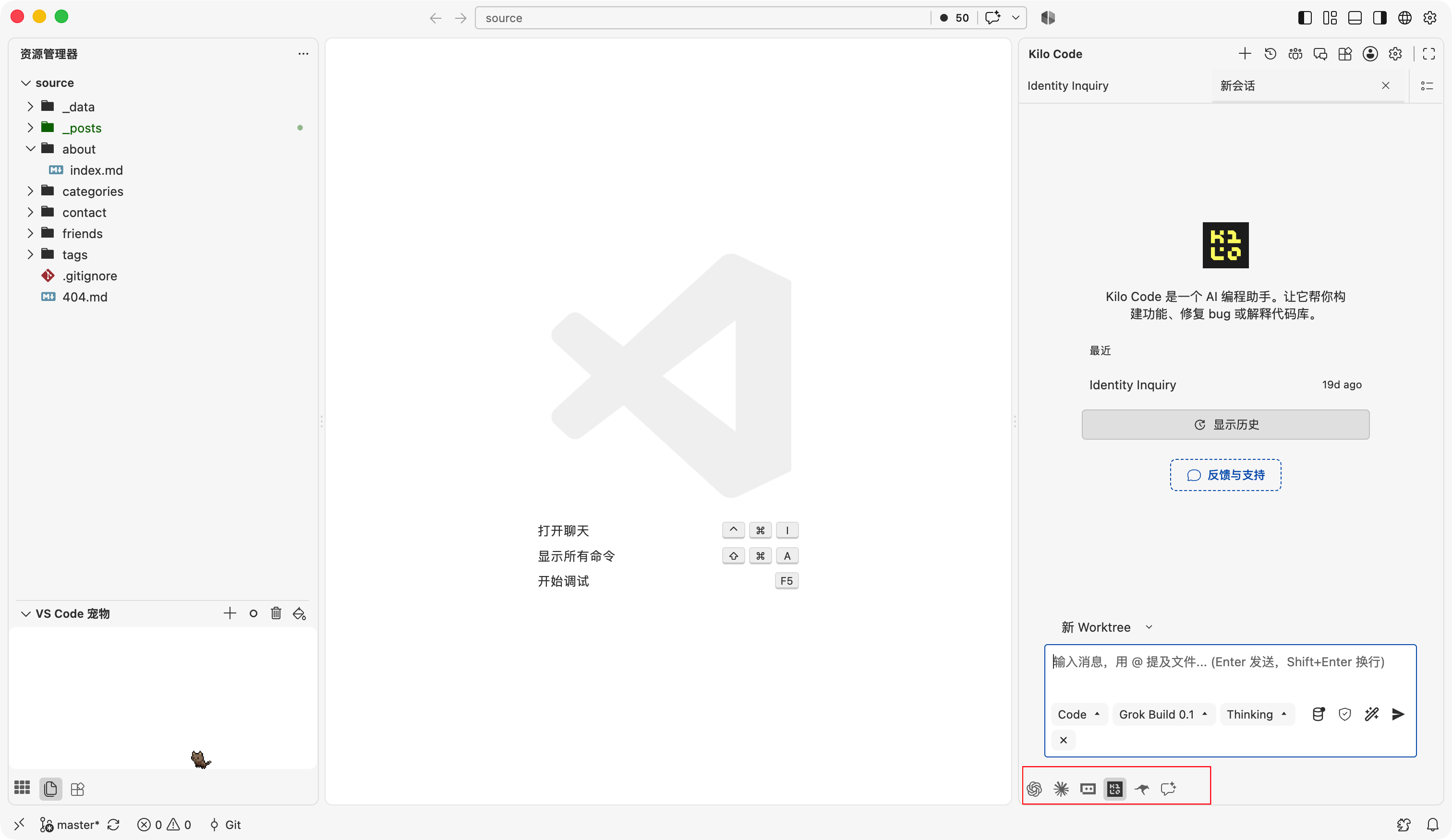This screenshot has height=840, width=1452.
Task: Collapse the about folder
Action: tap(31, 149)
